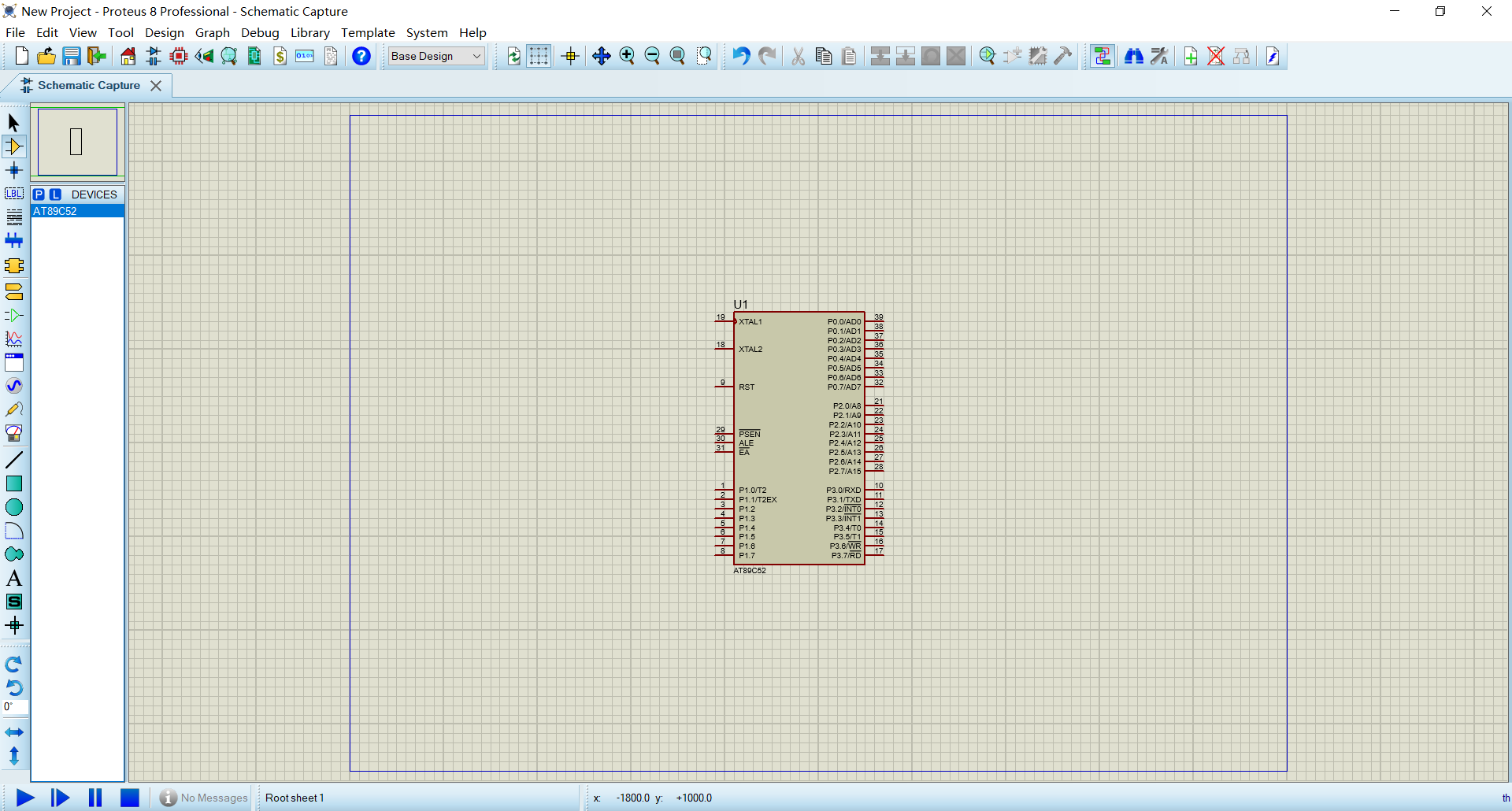
Task: Select the Selection Mode arrow tool
Action: 14,123
